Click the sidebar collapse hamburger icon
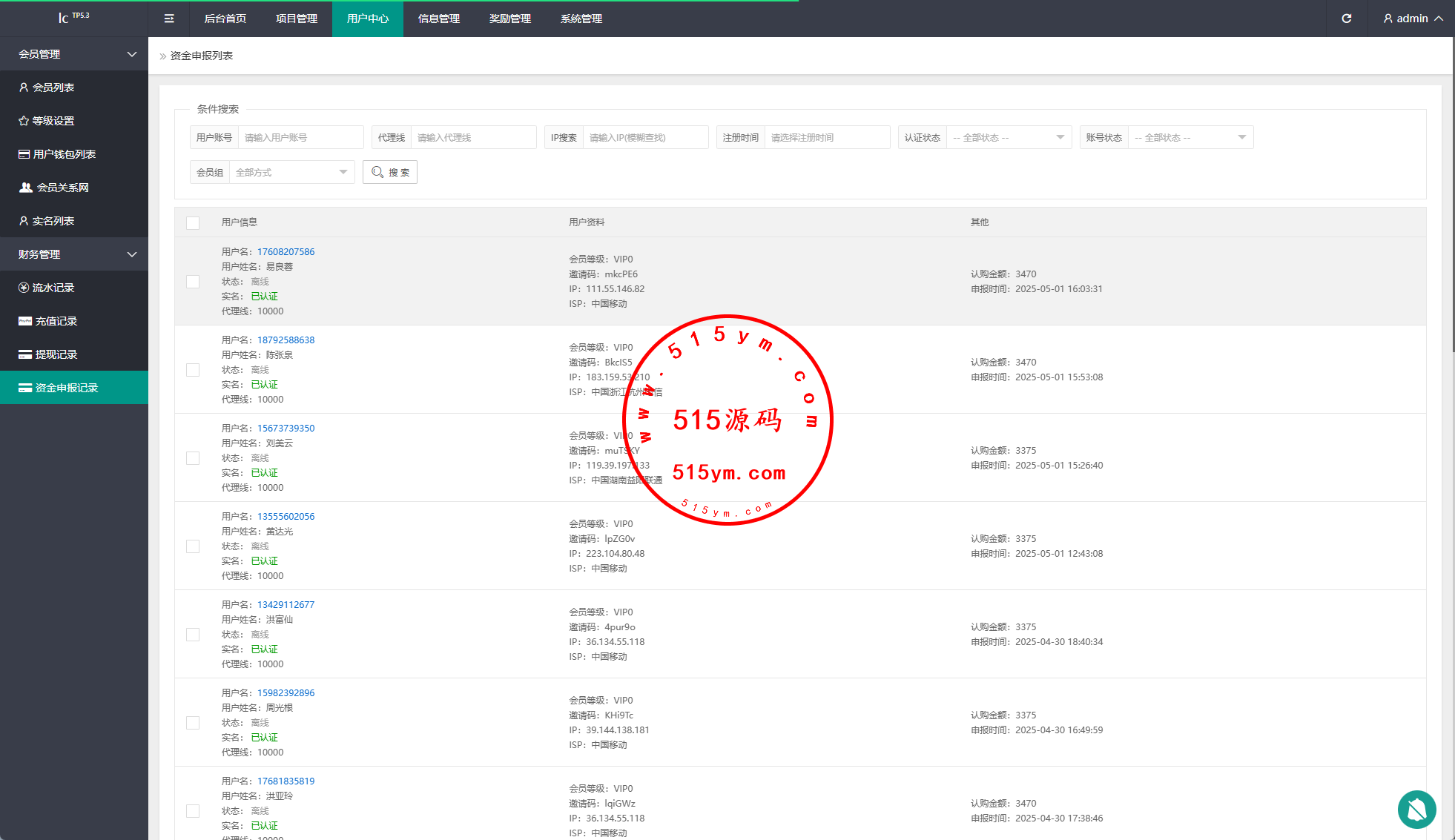This screenshot has width=1455, height=840. pyautogui.click(x=169, y=19)
